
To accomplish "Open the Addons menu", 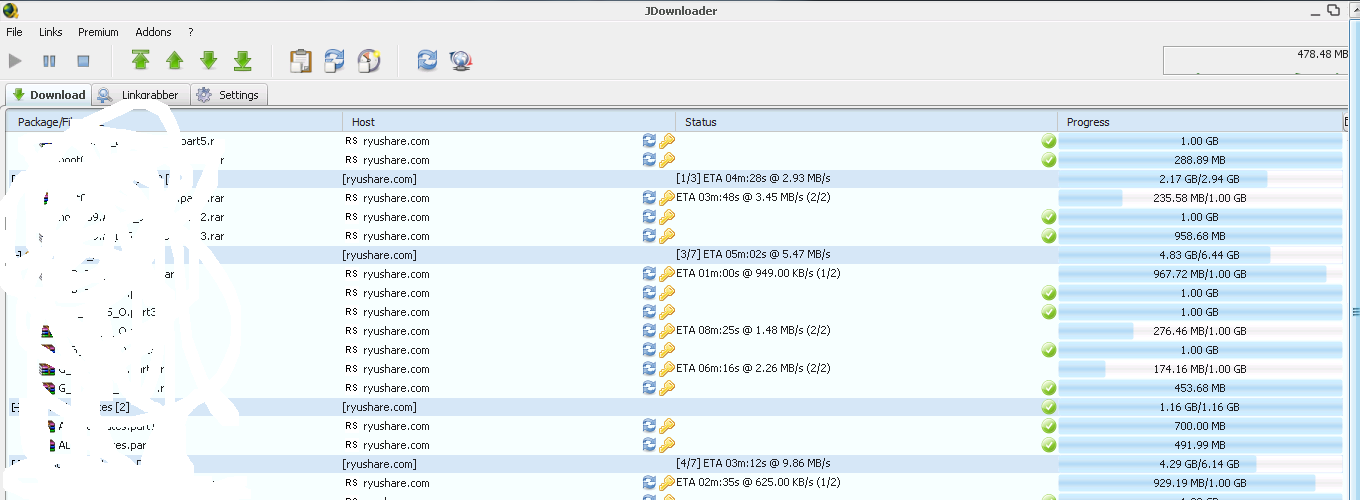I will tap(153, 32).
